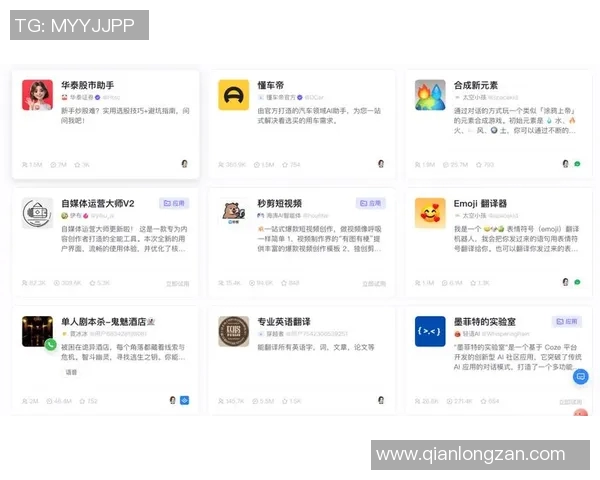Click the chat count icon on Emoji 翻译器 card

445,283
